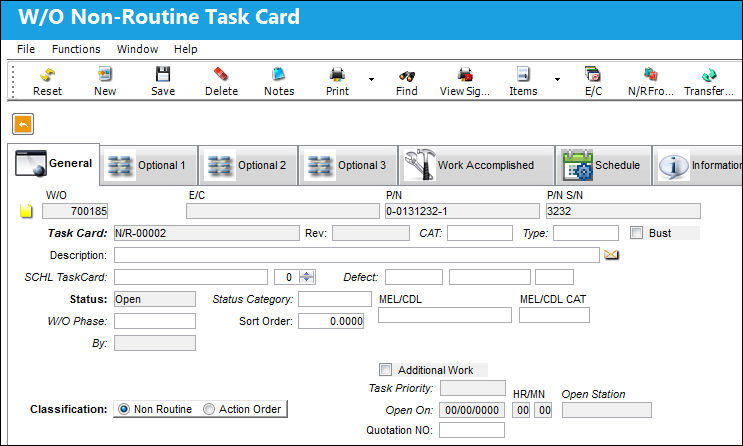Open the Information tab
The width and height of the screenshot is (743, 446).
click(x=698, y=165)
